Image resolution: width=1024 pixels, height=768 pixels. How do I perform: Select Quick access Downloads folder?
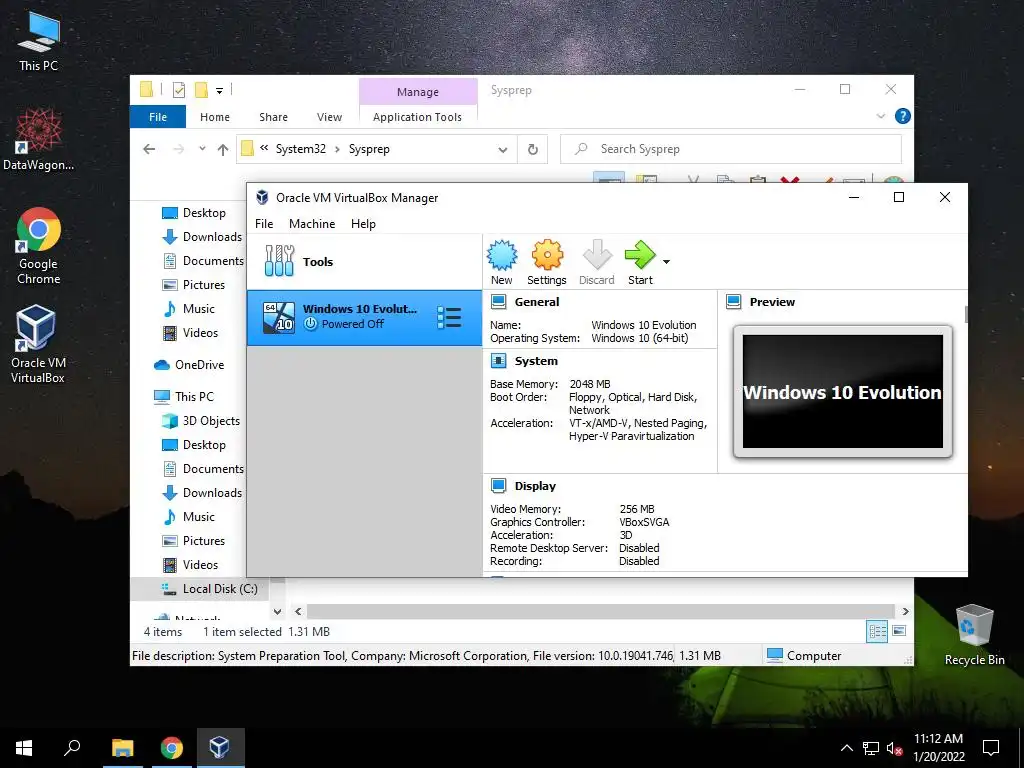point(202,236)
